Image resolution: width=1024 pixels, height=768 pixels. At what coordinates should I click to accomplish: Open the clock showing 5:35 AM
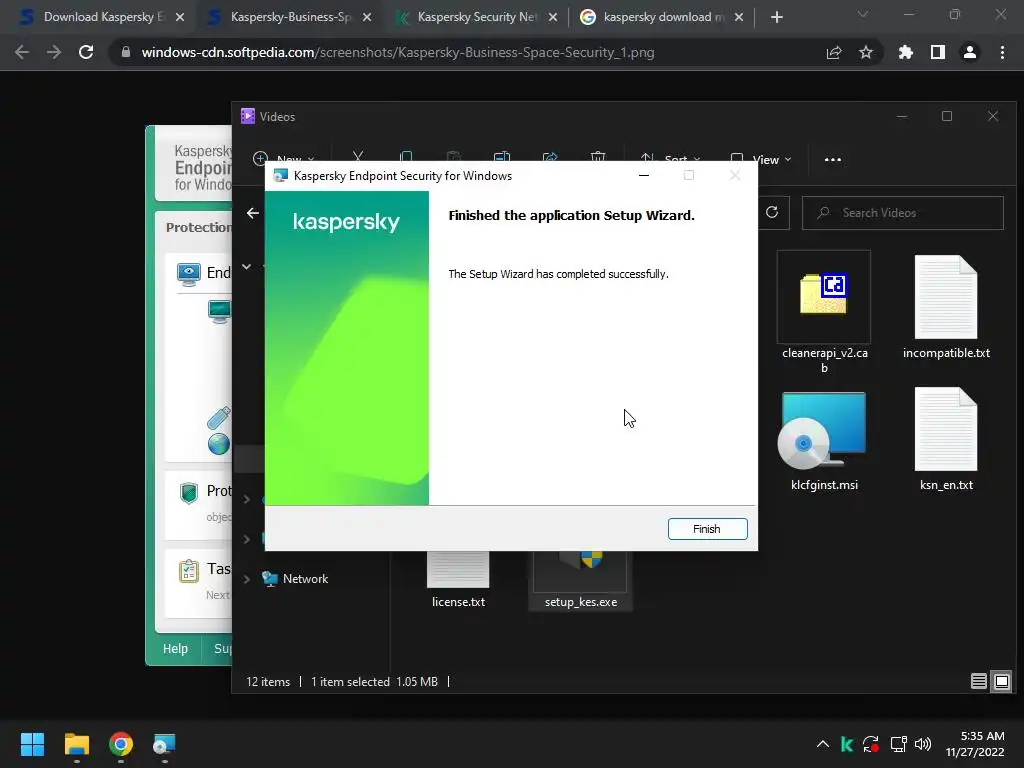click(x=974, y=744)
